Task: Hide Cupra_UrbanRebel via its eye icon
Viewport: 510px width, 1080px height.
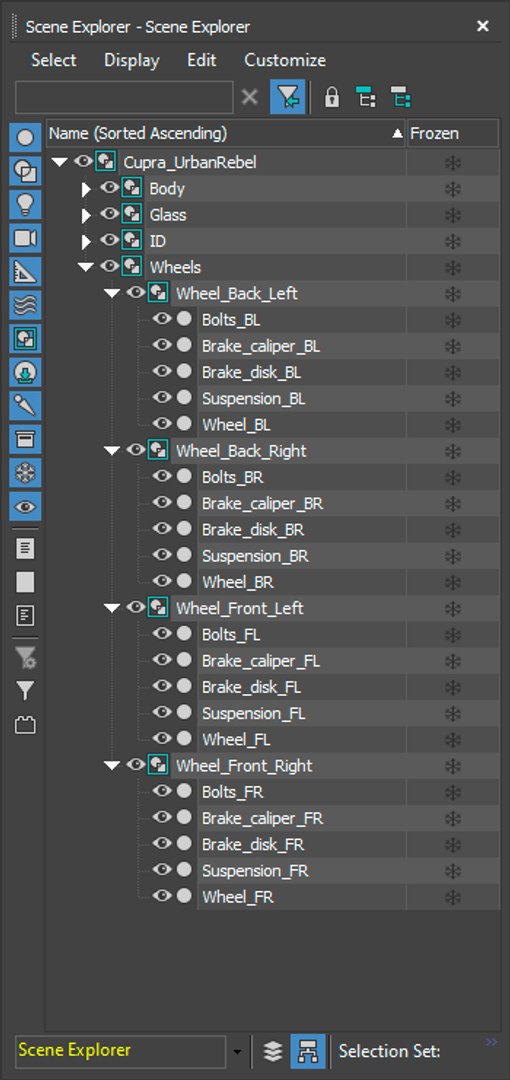Action: pos(84,162)
